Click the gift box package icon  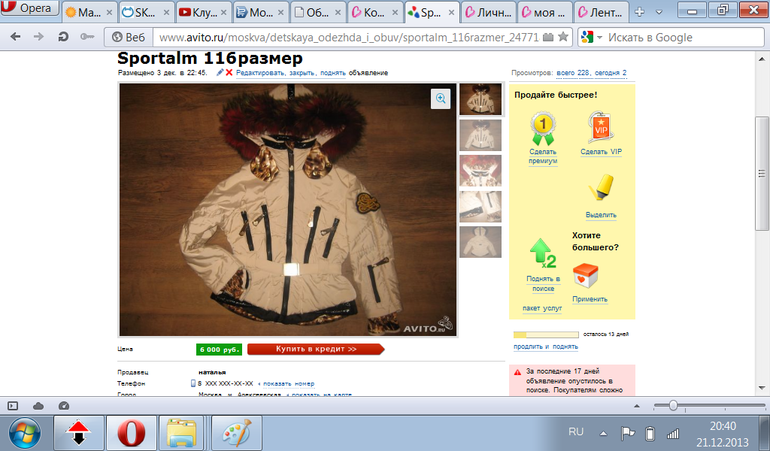[x=585, y=276]
